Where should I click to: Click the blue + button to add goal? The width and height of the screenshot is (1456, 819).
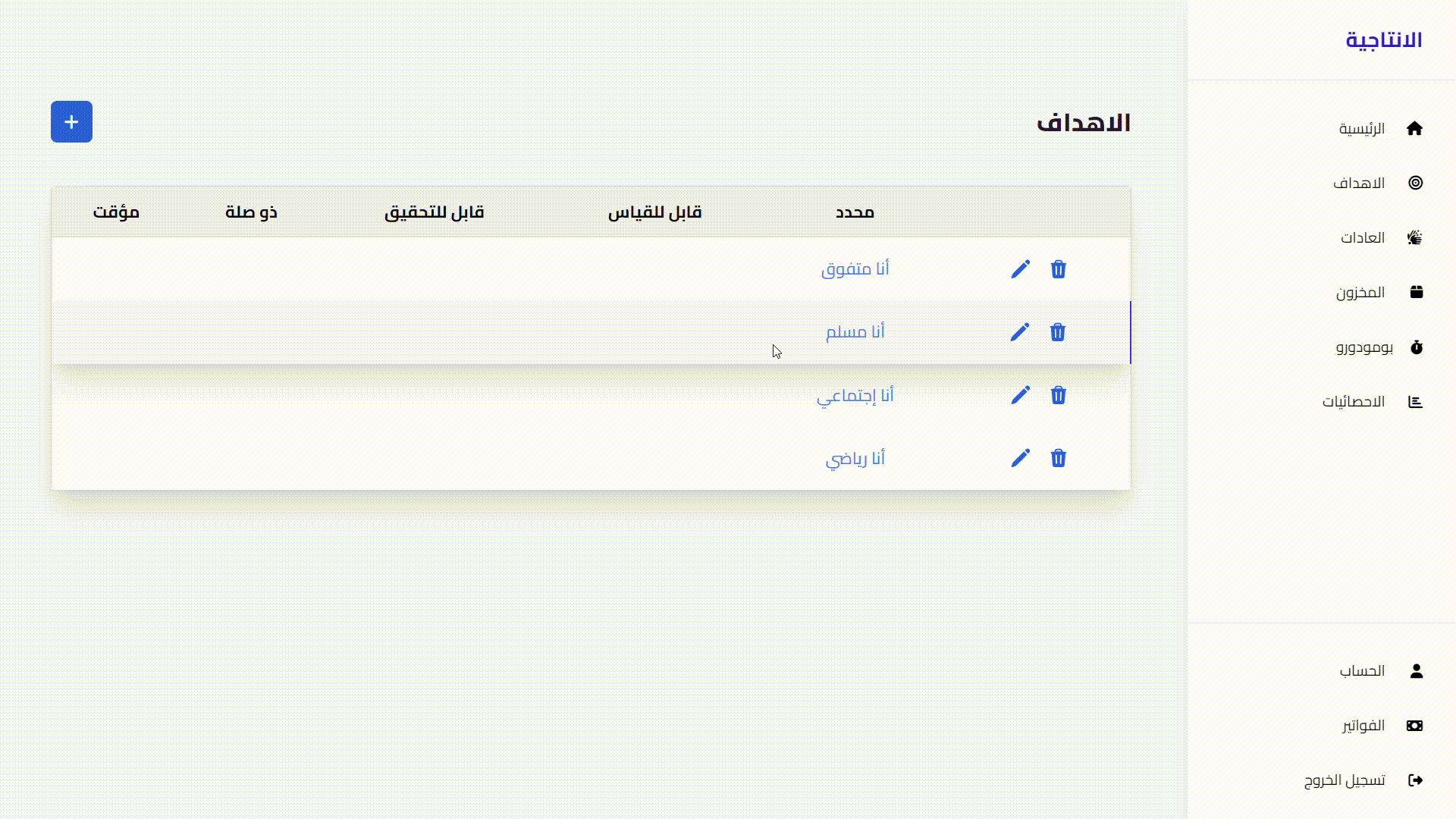coord(71,121)
